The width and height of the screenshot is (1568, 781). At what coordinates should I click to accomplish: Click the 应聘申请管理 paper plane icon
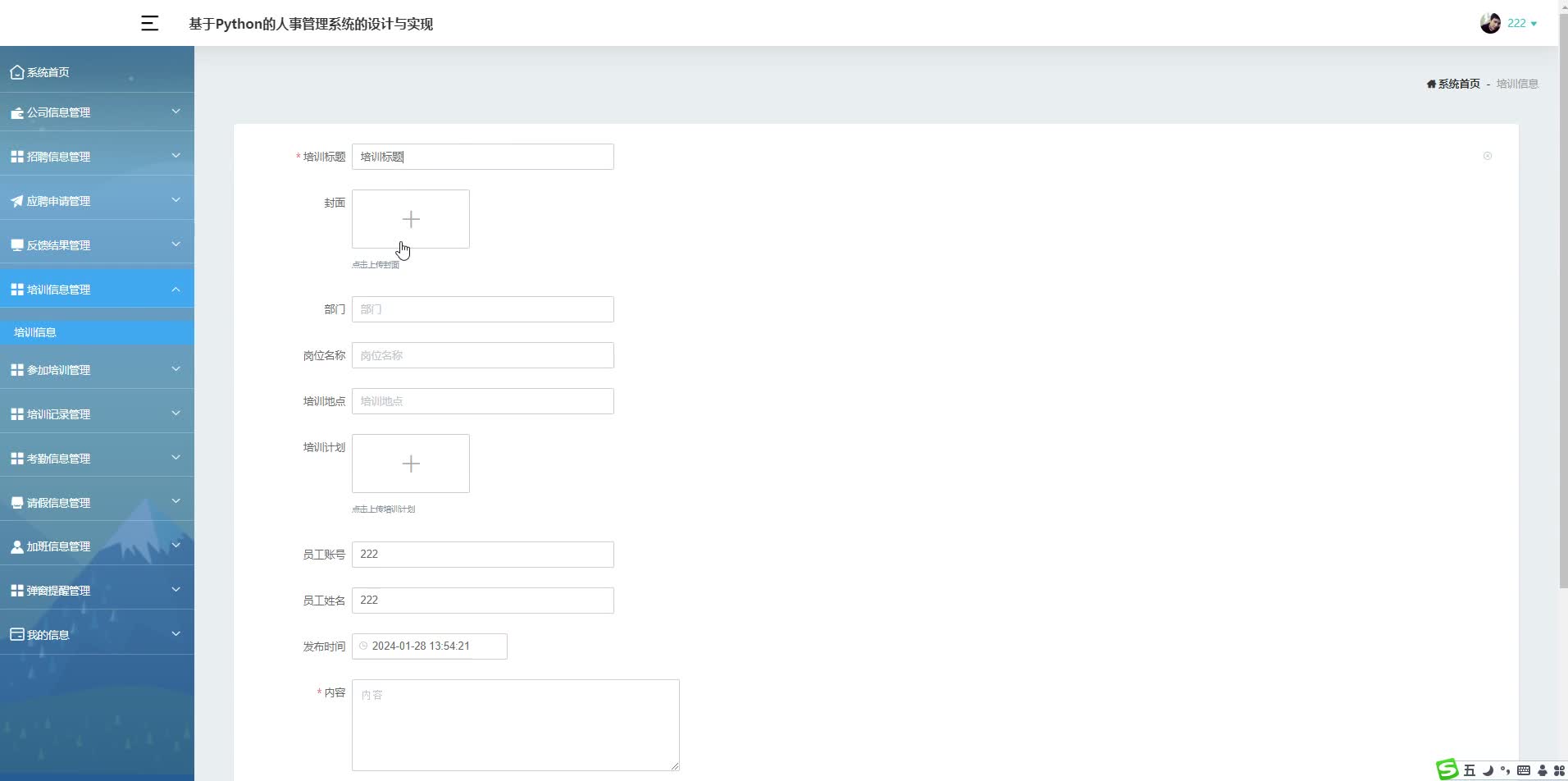click(x=16, y=201)
